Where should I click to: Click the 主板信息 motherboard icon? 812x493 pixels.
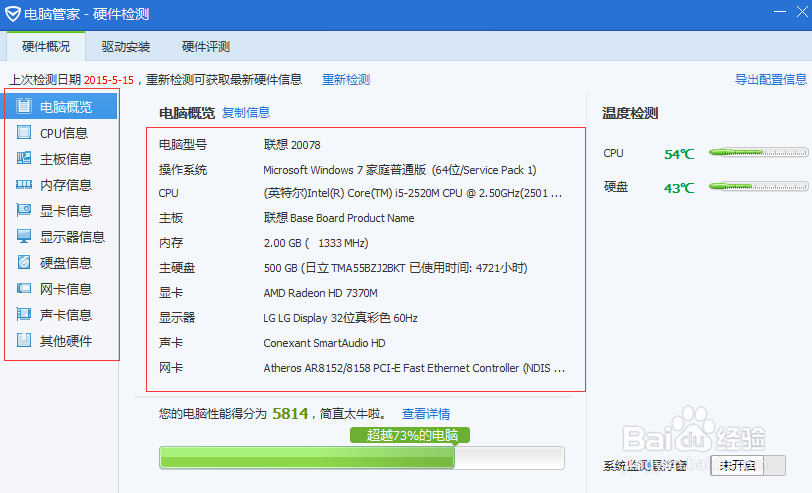[x=23, y=158]
